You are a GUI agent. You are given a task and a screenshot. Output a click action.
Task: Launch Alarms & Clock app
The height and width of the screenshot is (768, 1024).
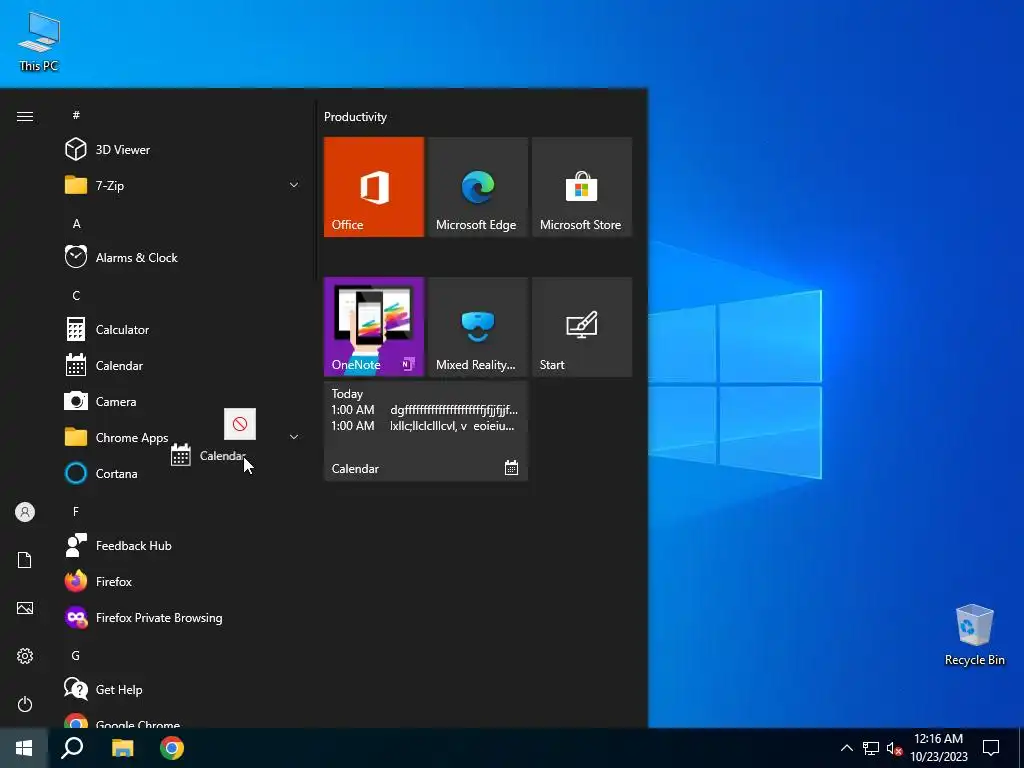180,257
